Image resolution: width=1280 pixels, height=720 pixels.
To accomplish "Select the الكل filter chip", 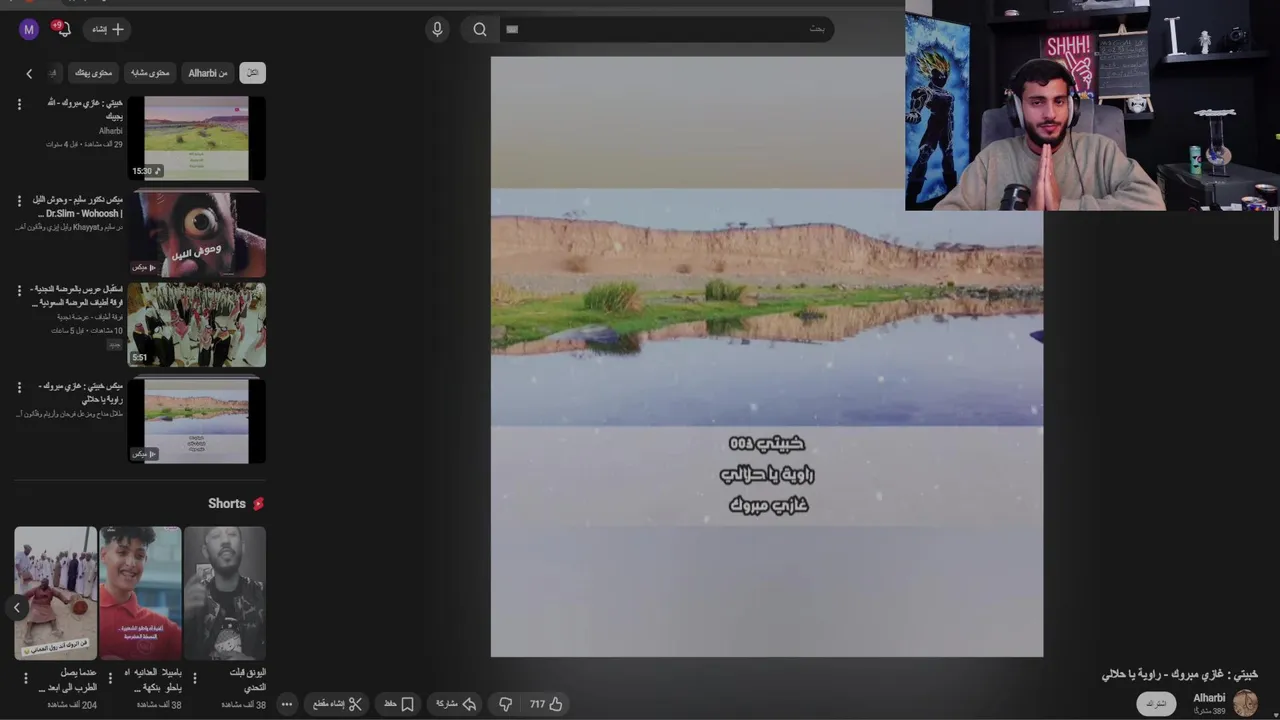I will pyautogui.click(x=253, y=73).
